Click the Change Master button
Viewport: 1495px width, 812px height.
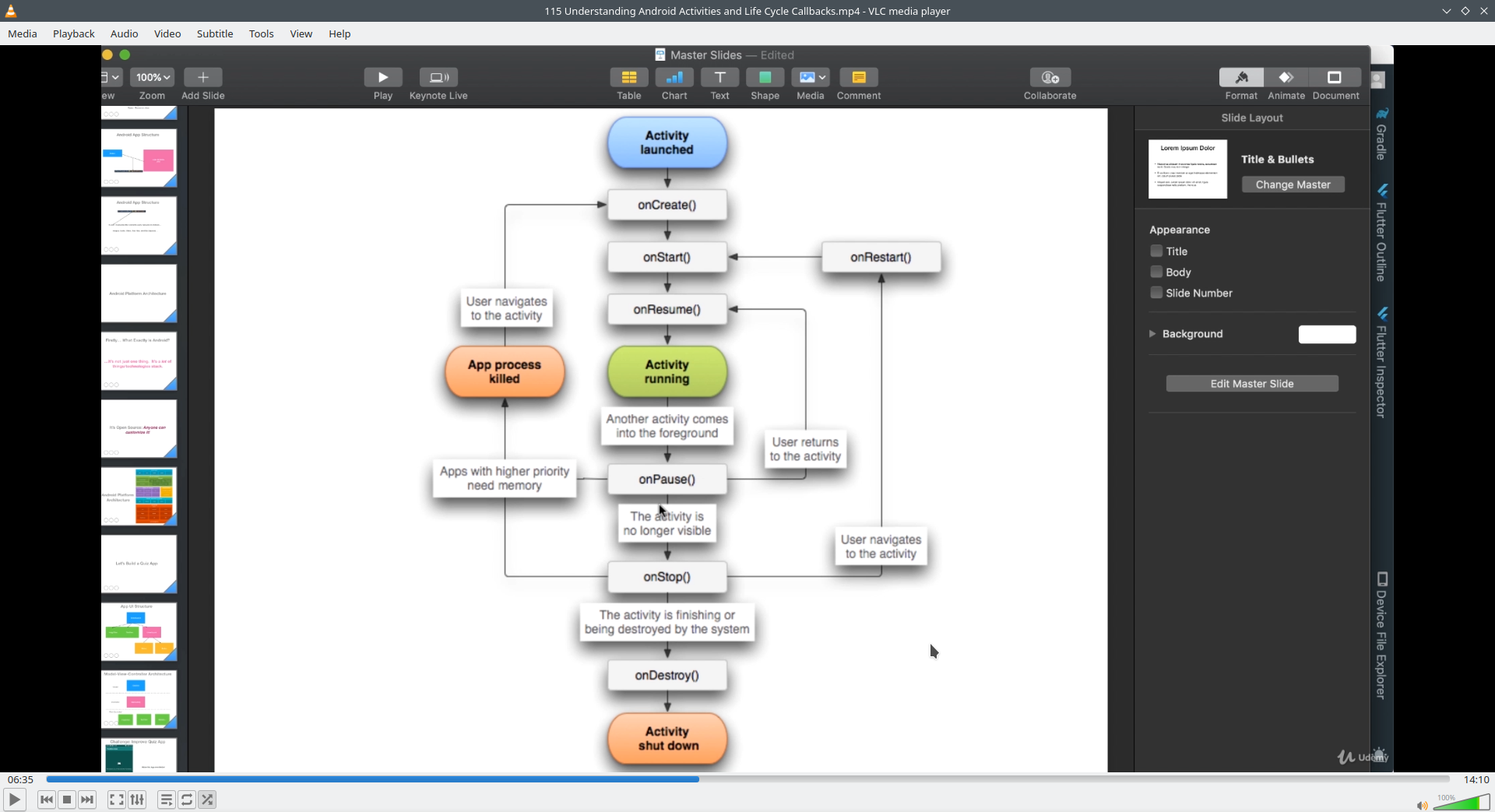pos(1293,185)
